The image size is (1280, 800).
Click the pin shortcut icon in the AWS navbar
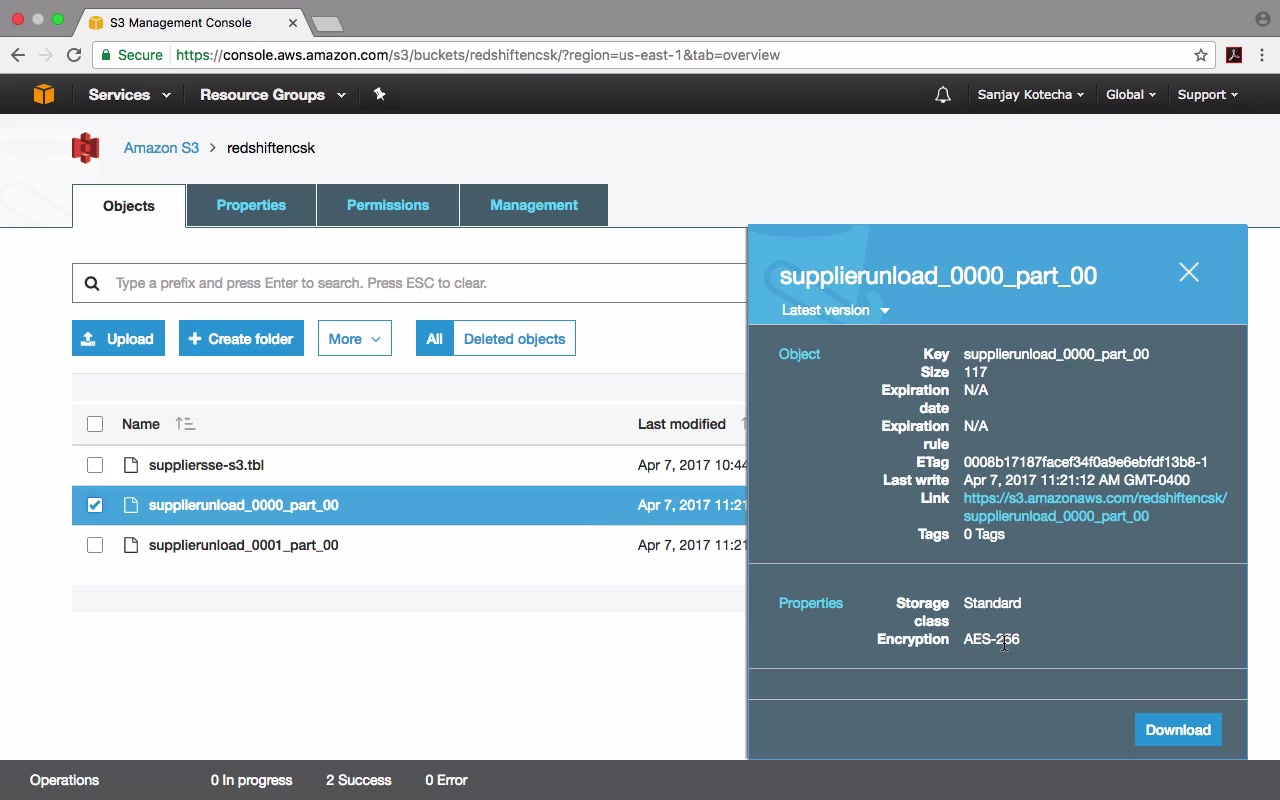click(379, 94)
